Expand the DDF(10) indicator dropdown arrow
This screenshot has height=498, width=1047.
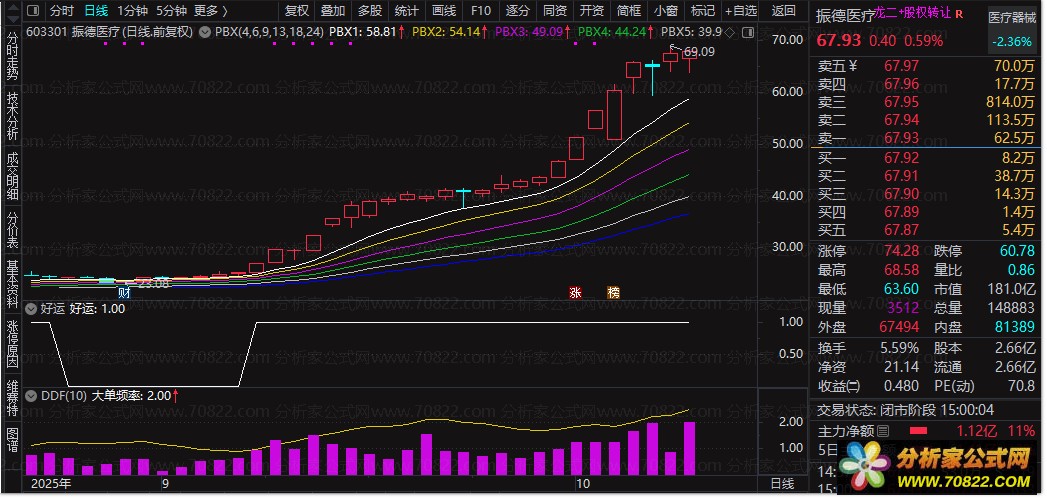point(31,395)
